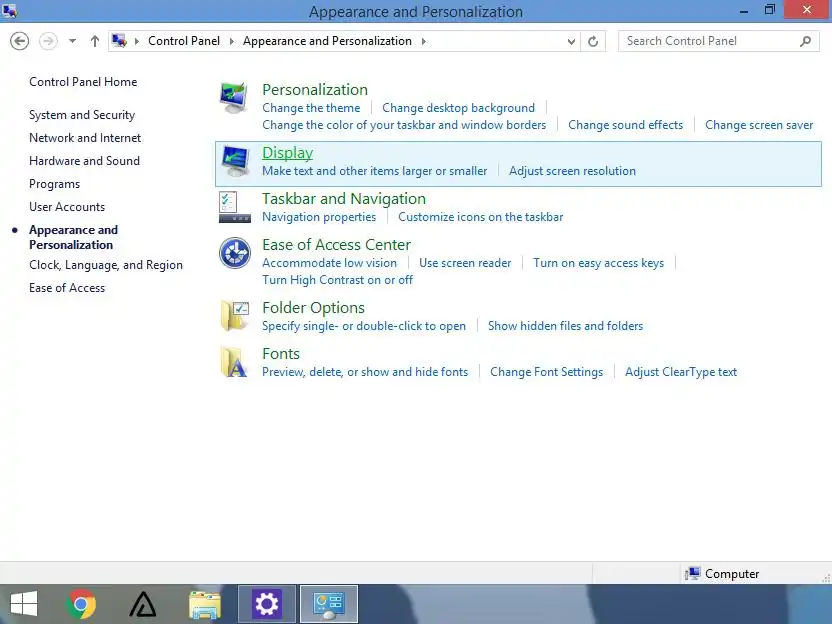This screenshot has width=832, height=624.
Task: Click the Control Panel breadcrumb
Action: pyautogui.click(x=184, y=41)
